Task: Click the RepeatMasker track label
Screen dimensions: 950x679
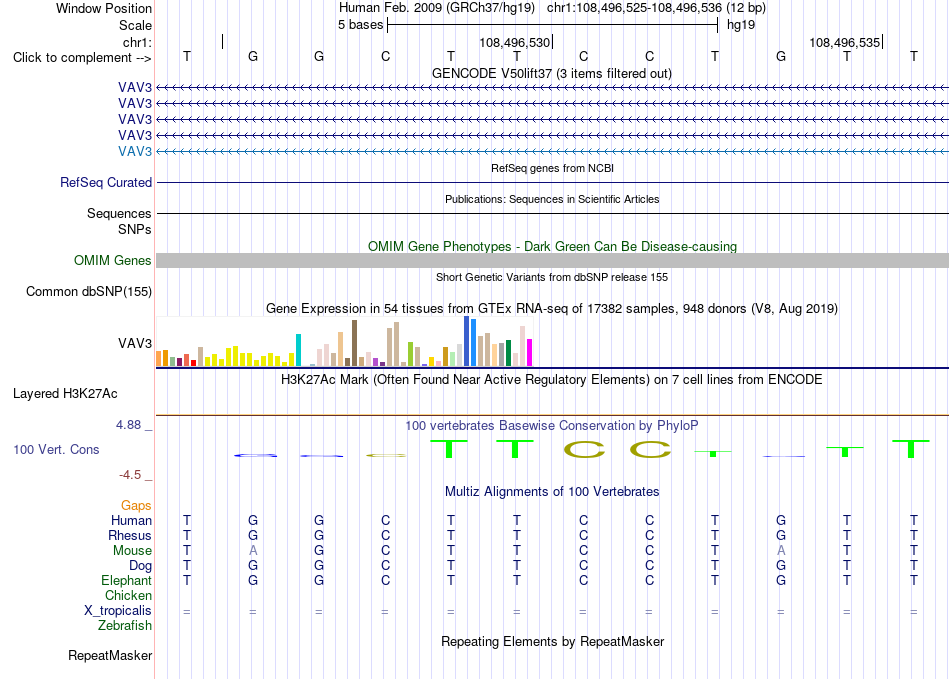Action: pyautogui.click(x=110, y=655)
